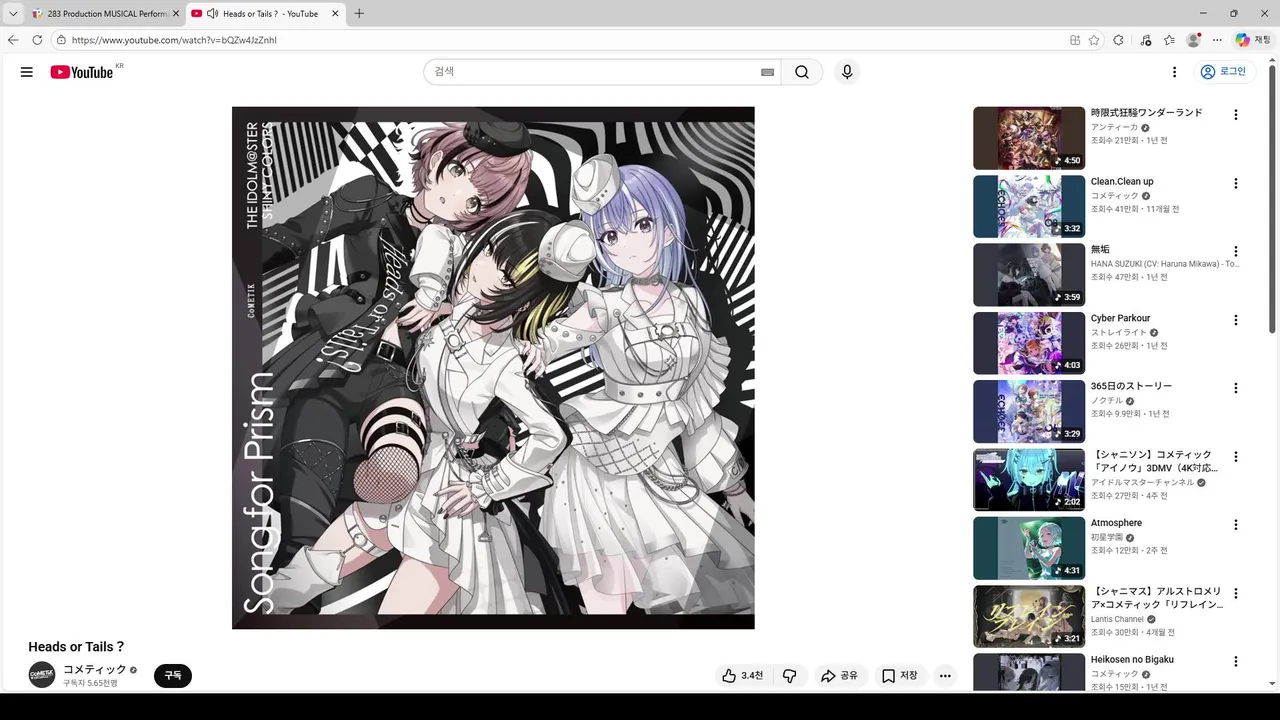
Task: Open options menu for Clean.Clean up
Action: pyautogui.click(x=1236, y=183)
